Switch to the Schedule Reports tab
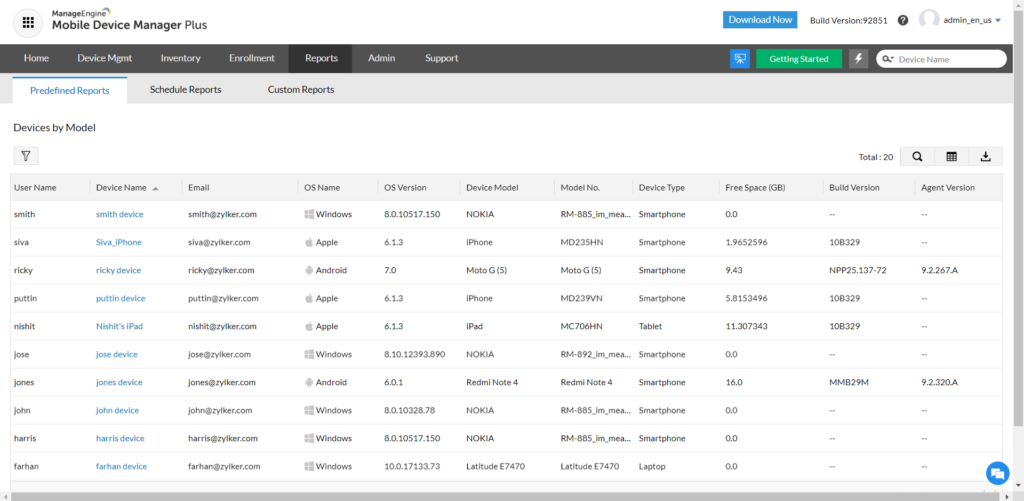This screenshot has width=1024, height=501. (185, 89)
